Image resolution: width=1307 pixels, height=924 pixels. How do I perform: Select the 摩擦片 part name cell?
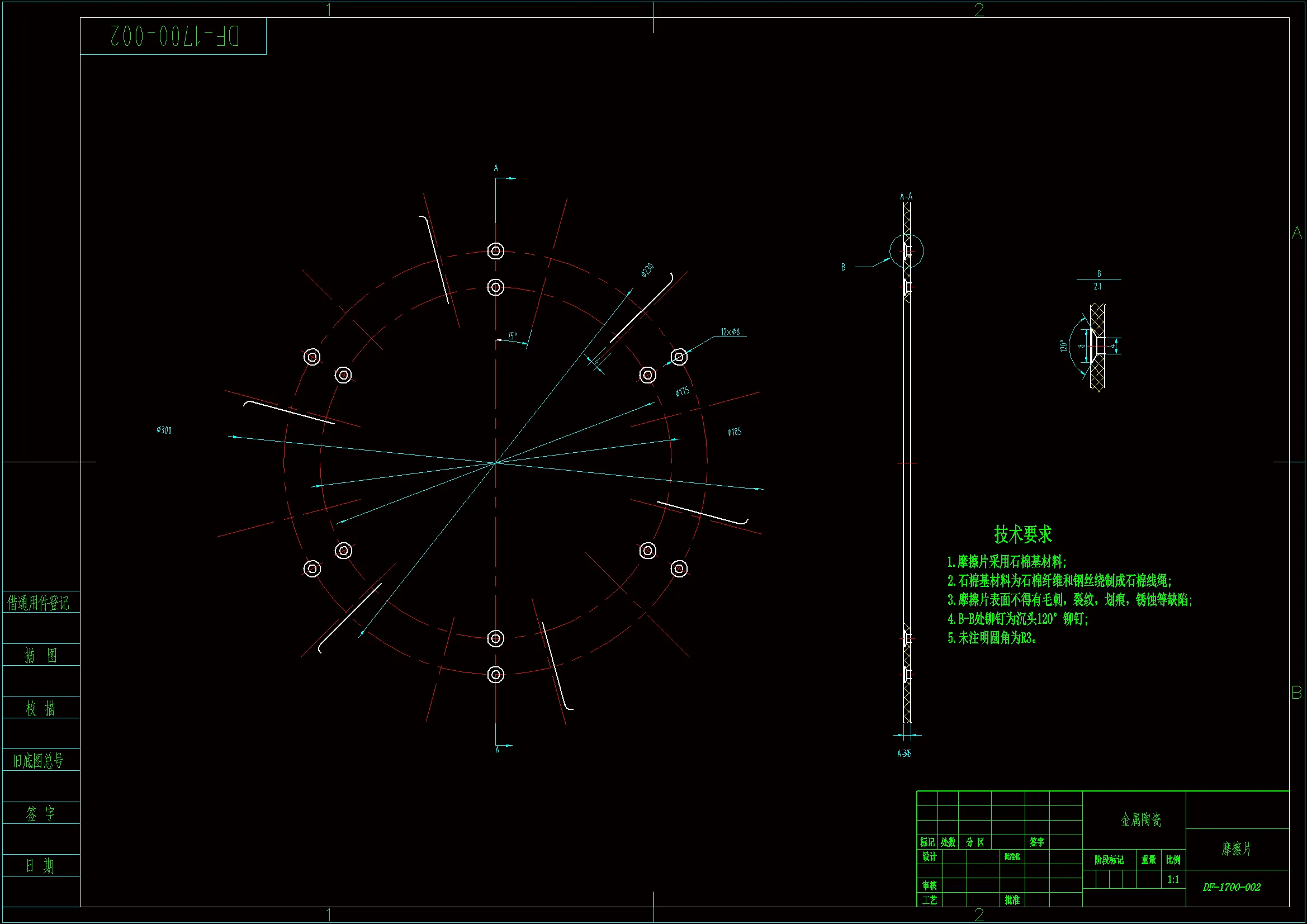pos(1237,850)
